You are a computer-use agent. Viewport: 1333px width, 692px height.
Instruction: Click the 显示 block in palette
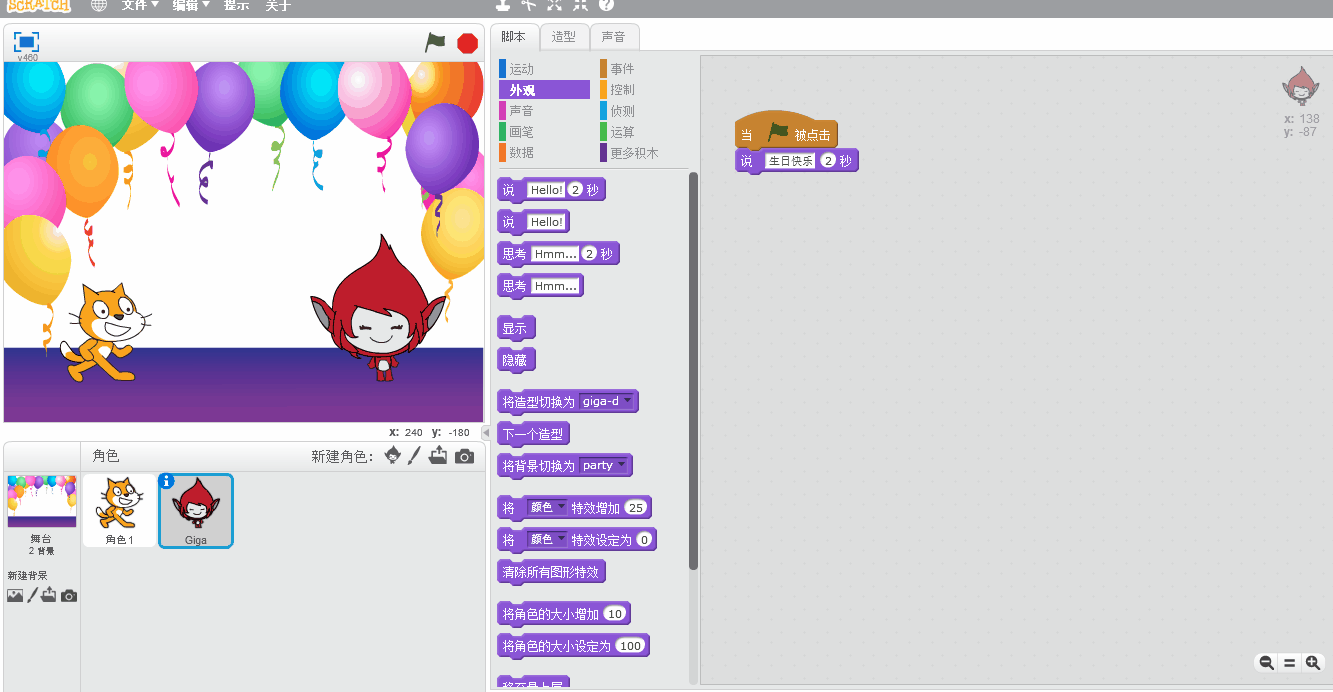click(516, 328)
